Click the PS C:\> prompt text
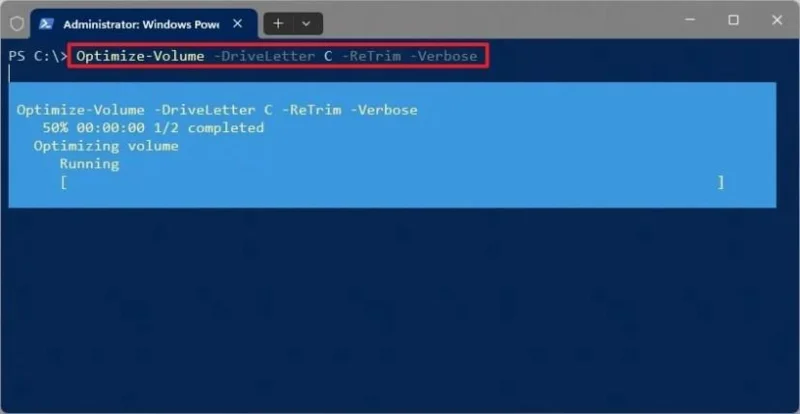Image resolution: width=800 pixels, height=414 pixels. tap(38, 56)
